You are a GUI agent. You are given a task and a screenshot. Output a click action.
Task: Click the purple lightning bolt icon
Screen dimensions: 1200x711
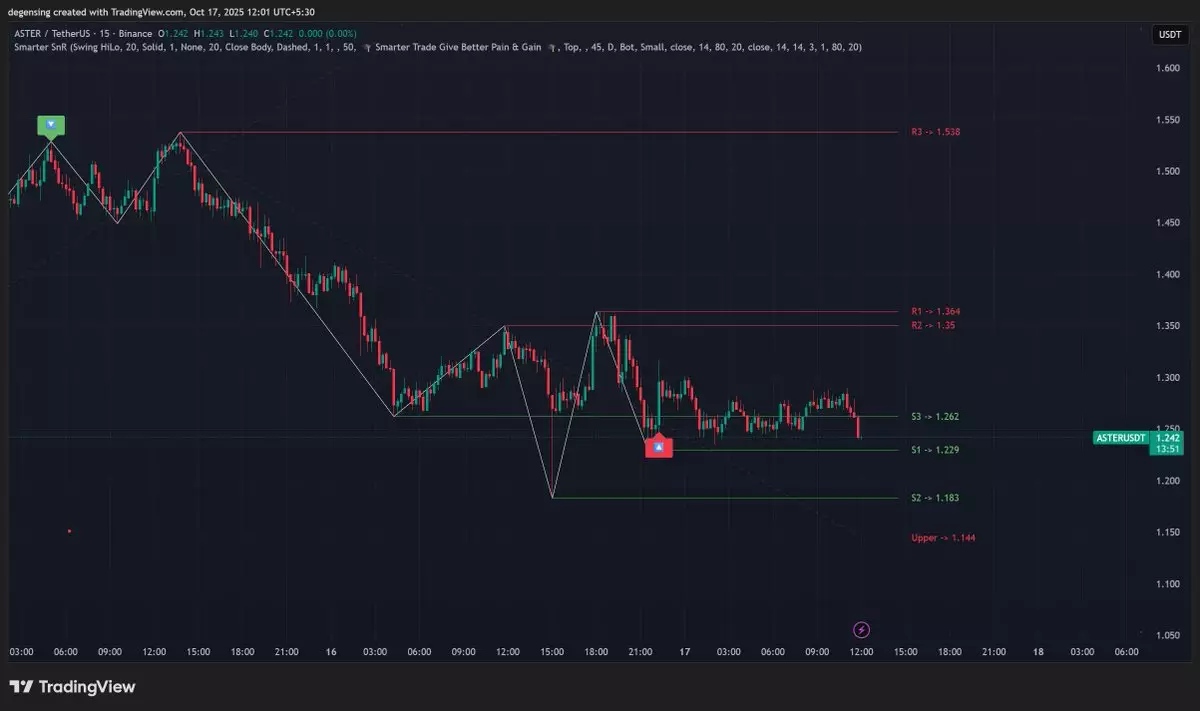pos(862,629)
